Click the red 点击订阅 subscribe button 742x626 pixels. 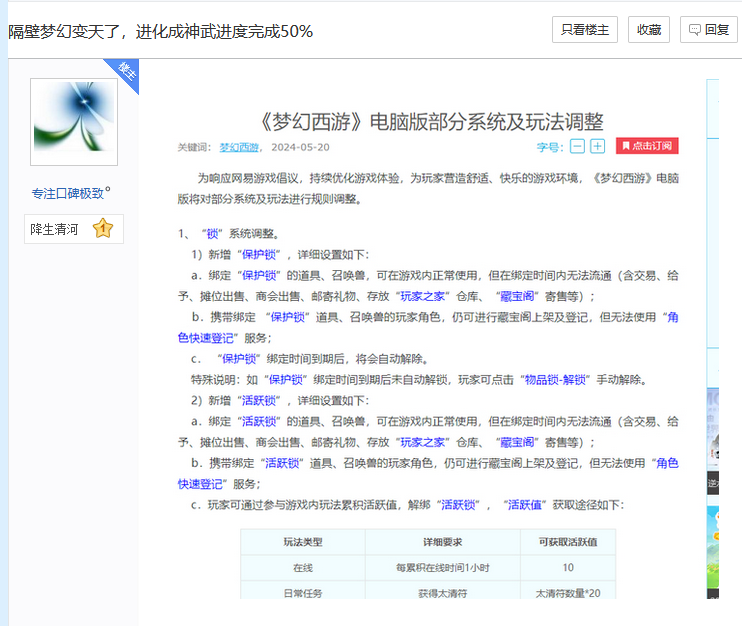(x=647, y=146)
